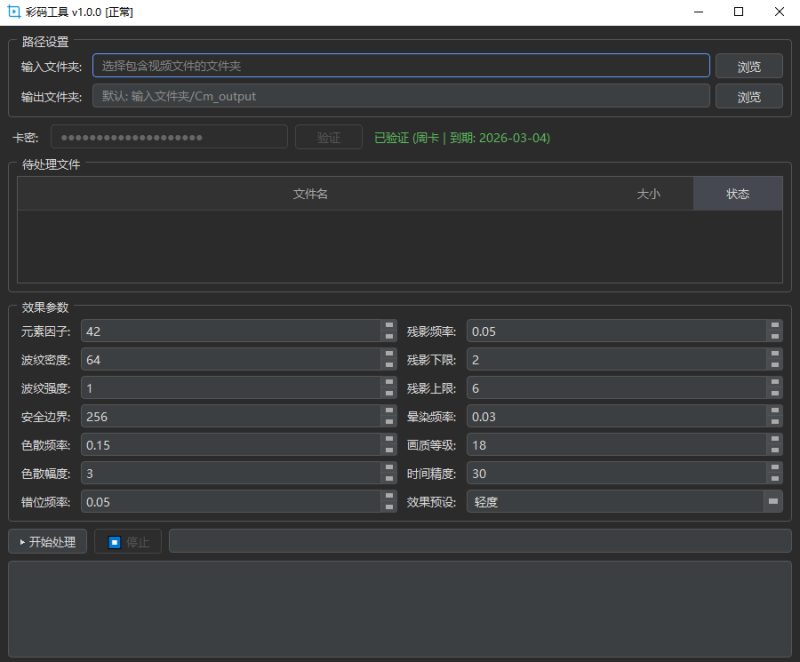The width and height of the screenshot is (800, 662).
Task: Click the 大小 column header
Action: point(648,194)
